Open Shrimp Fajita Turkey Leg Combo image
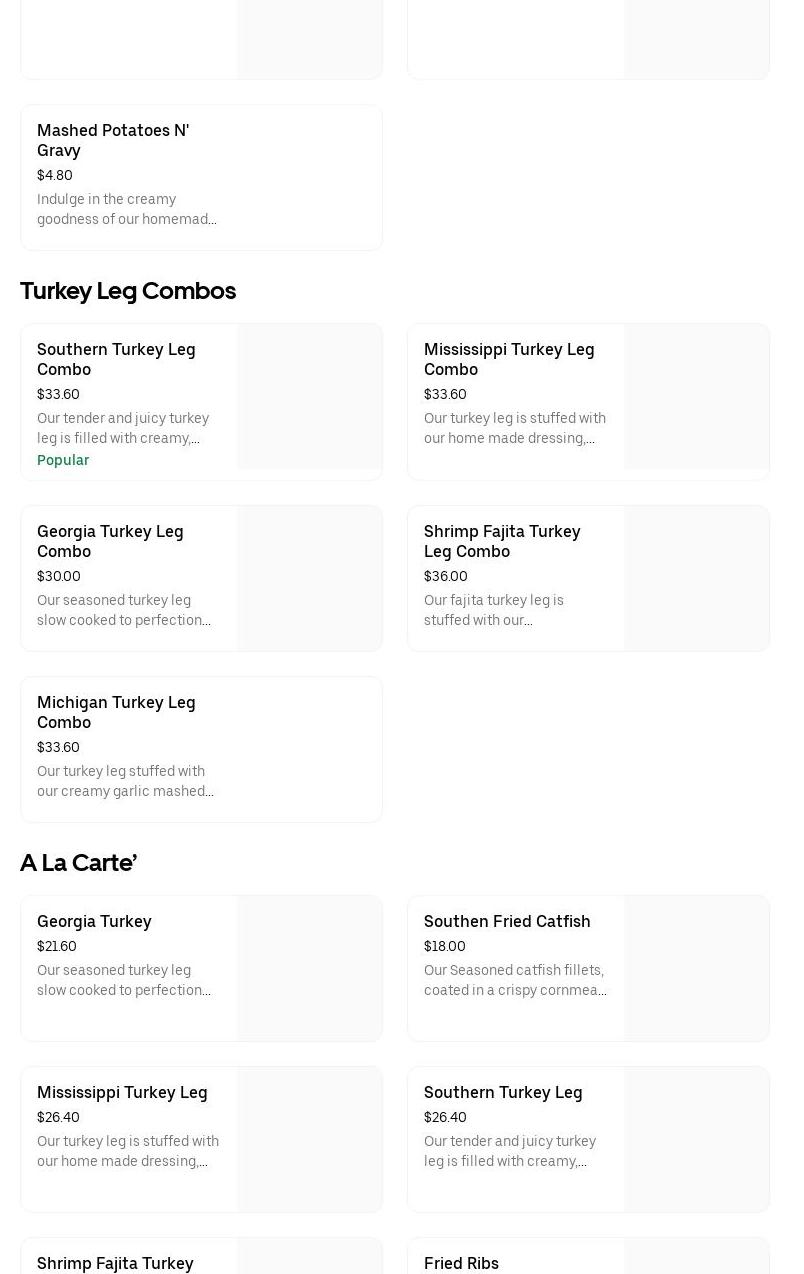Screen dimensions: 804x1274 (696, 578)
